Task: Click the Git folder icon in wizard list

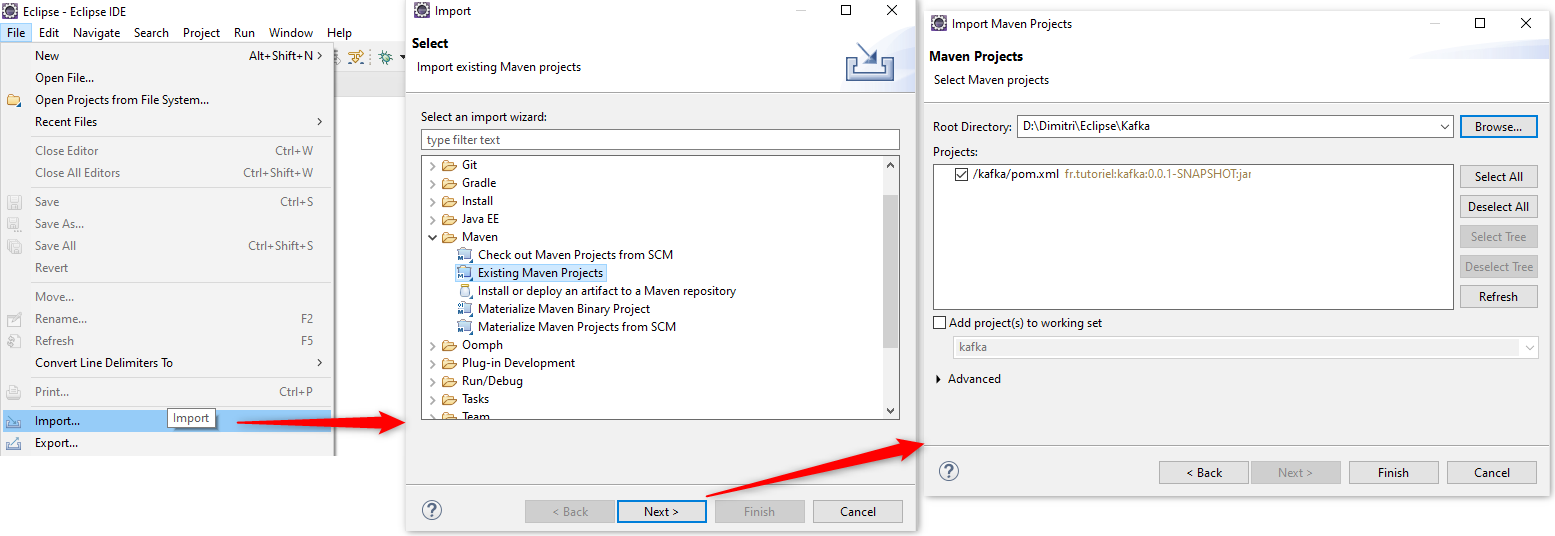Action: pyautogui.click(x=449, y=165)
